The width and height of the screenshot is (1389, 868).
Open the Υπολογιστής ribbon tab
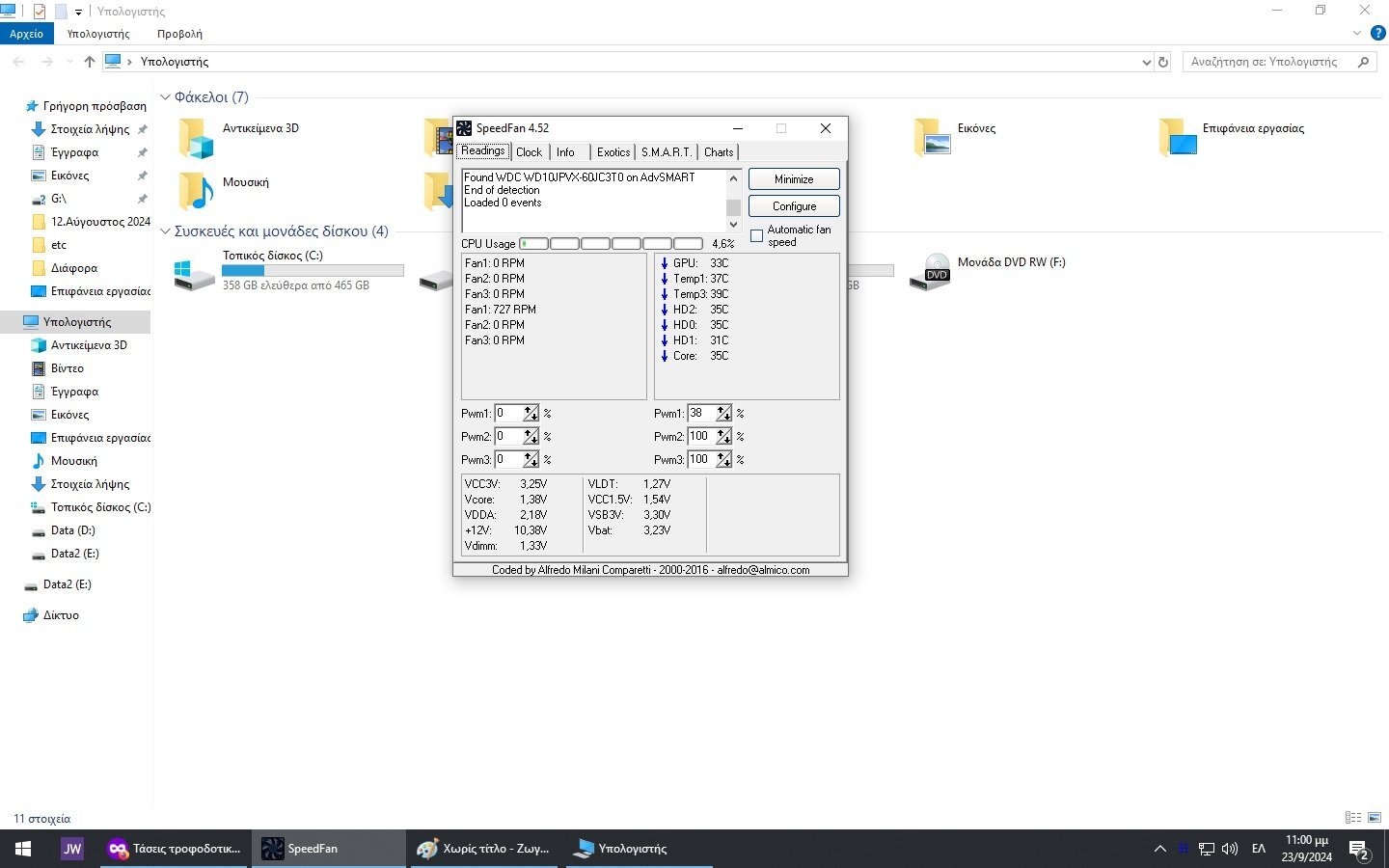pos(98,34)
